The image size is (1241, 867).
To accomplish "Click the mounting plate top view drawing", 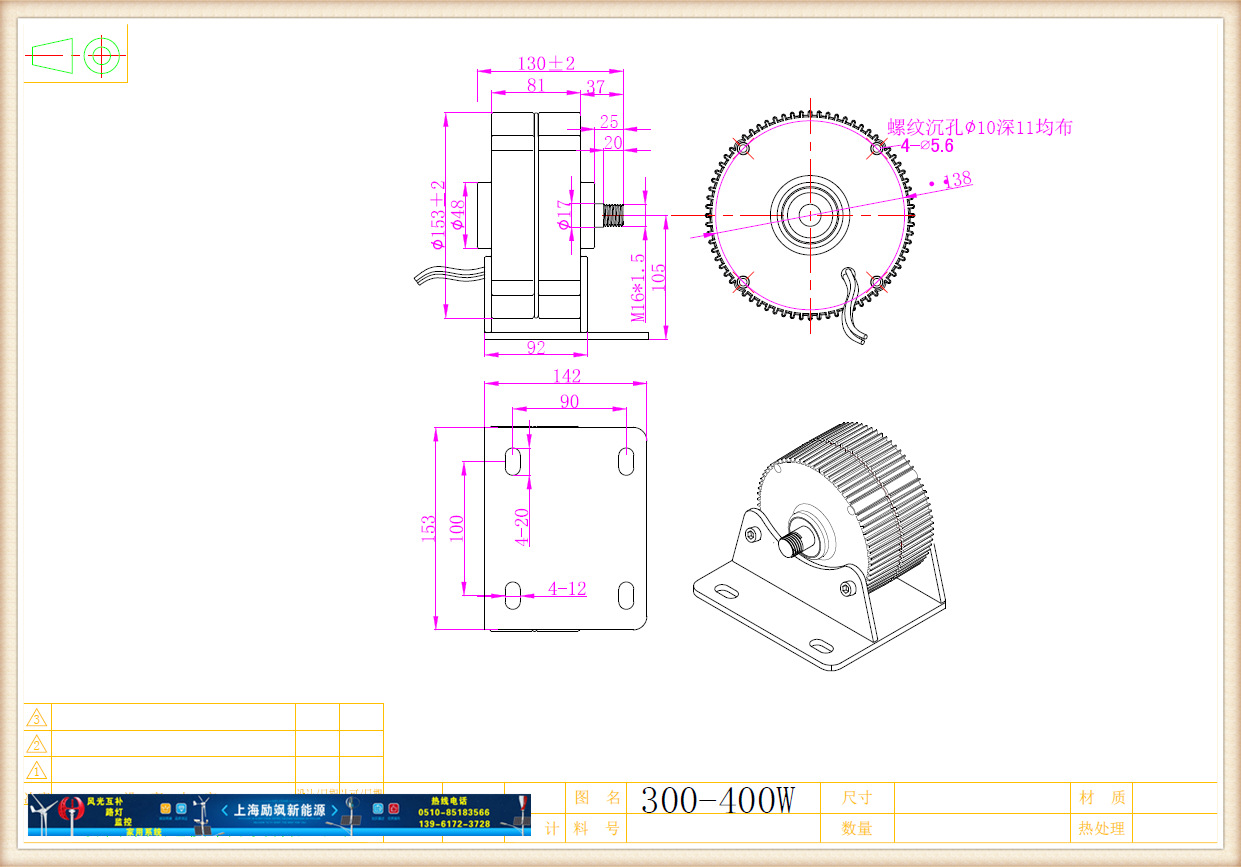I will click(x=565, y=528).
